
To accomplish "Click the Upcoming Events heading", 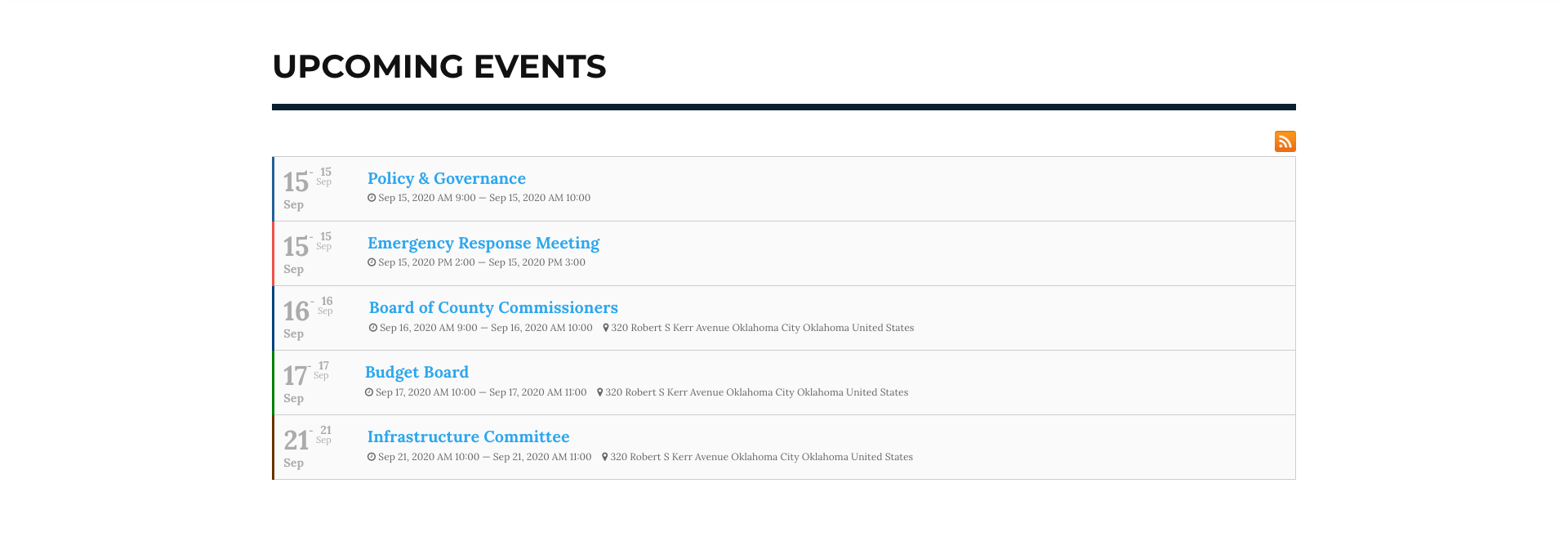I will (439, 66).
